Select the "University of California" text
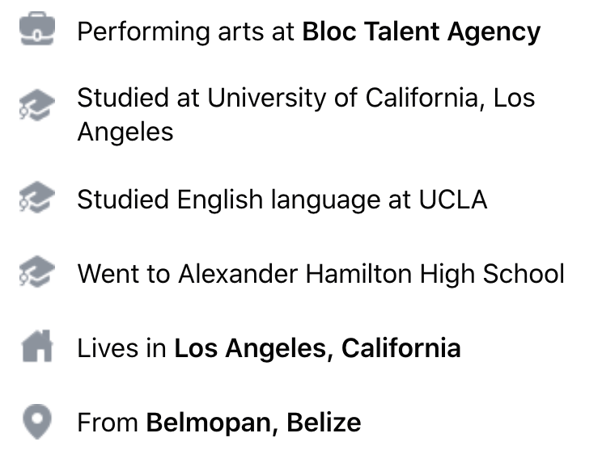 tap(346, 98)
